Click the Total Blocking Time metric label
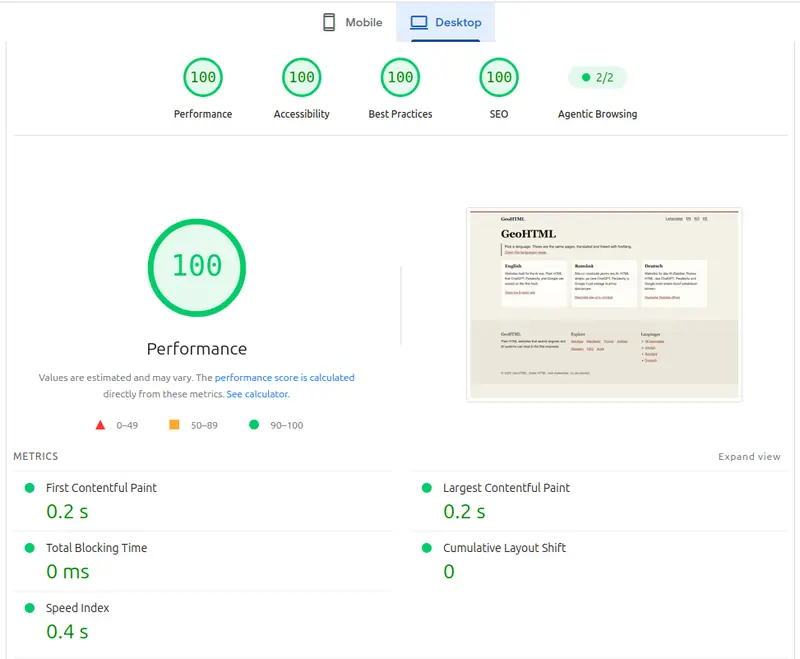Image resolution: width=800 pixels, height=659 pixels. pyautogui.click(x=96, y=548)
